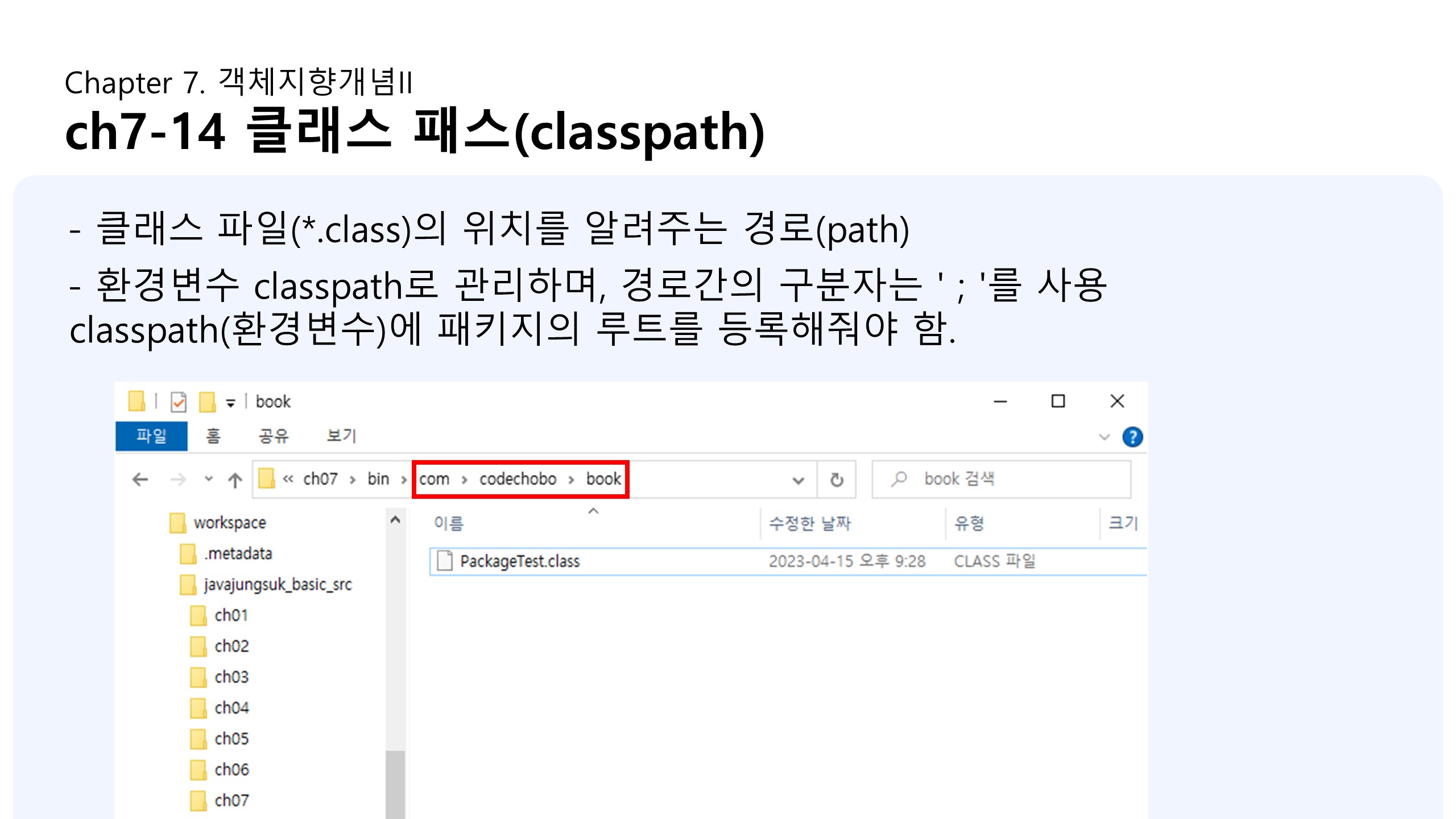Go back with the left arrow
The height and width of the screenshot is (819, 1456).
coord(140,479)
